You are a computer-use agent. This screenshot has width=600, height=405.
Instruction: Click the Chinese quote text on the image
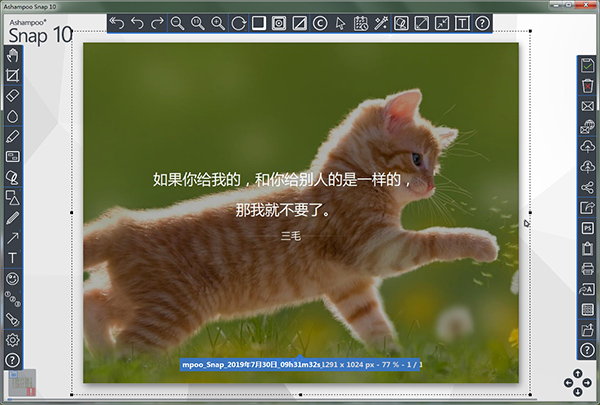point(282,194)
